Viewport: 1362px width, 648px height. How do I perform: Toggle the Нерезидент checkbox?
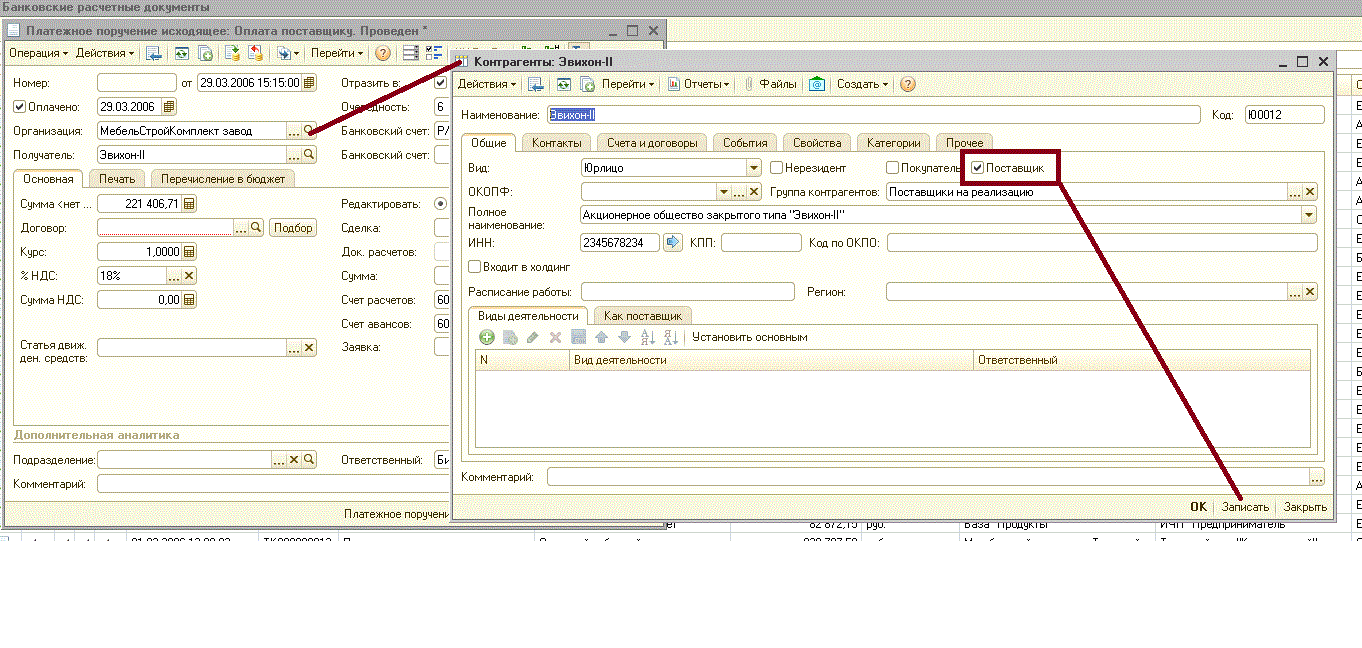point(776,168)
